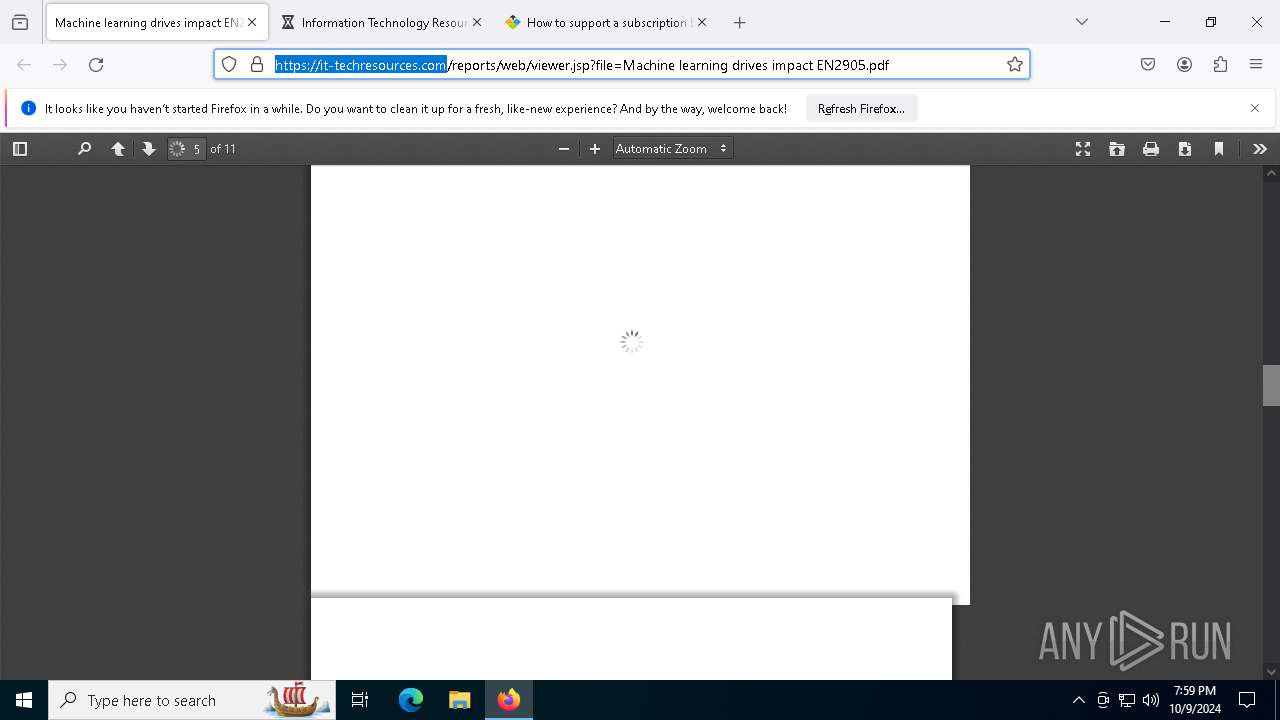The height and width of the screenshot is (720, 1280).
Task: Zoom out the PDF document
Action: [564, 149]
